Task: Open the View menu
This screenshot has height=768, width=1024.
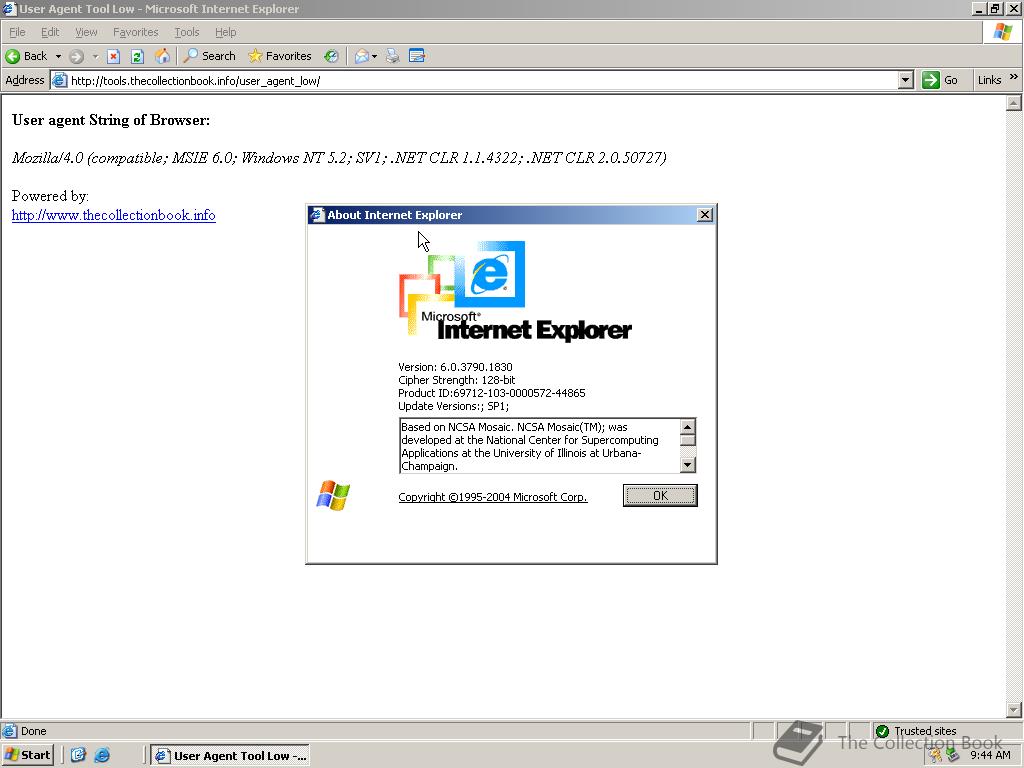Action: tap(86, 32)
